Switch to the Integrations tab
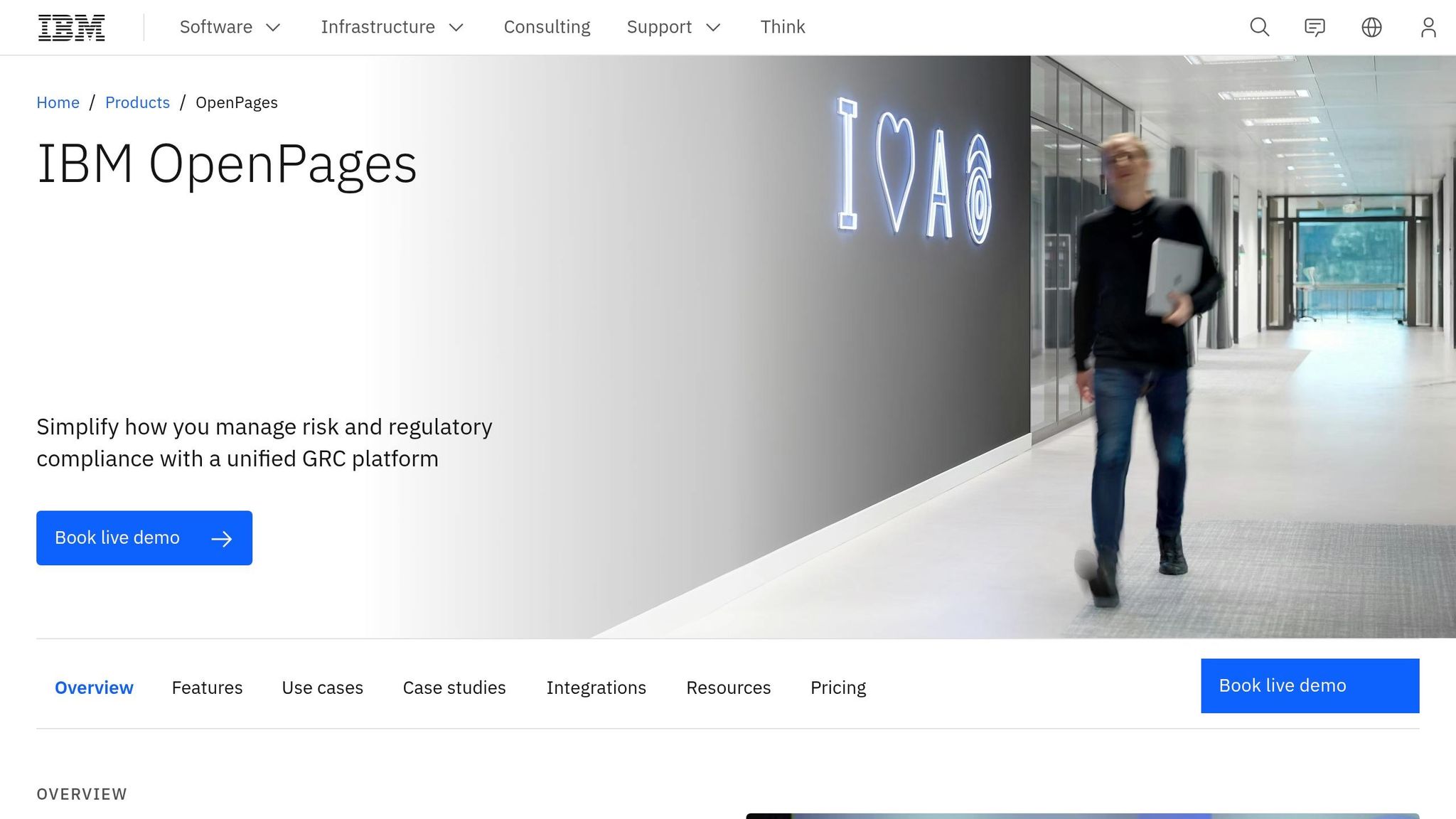The image size is (1456, 819). click(596, 687)
